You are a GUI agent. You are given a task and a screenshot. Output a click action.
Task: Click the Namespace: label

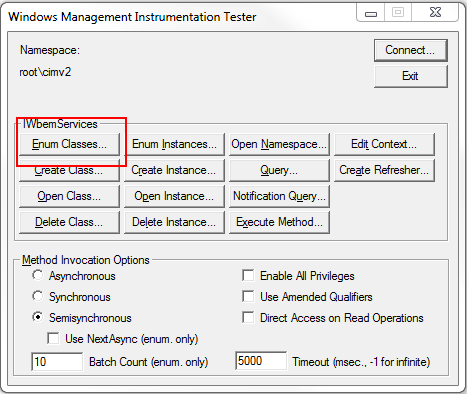[x=50, y=50]
